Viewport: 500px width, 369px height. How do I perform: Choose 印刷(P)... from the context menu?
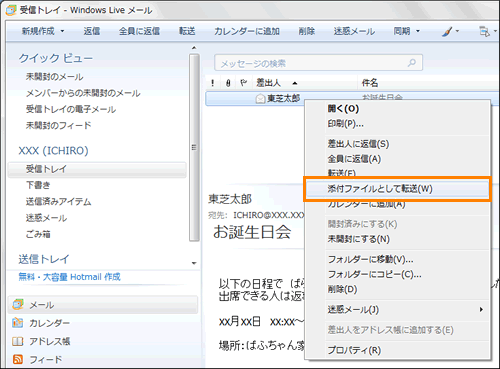(x=345, y=124)
